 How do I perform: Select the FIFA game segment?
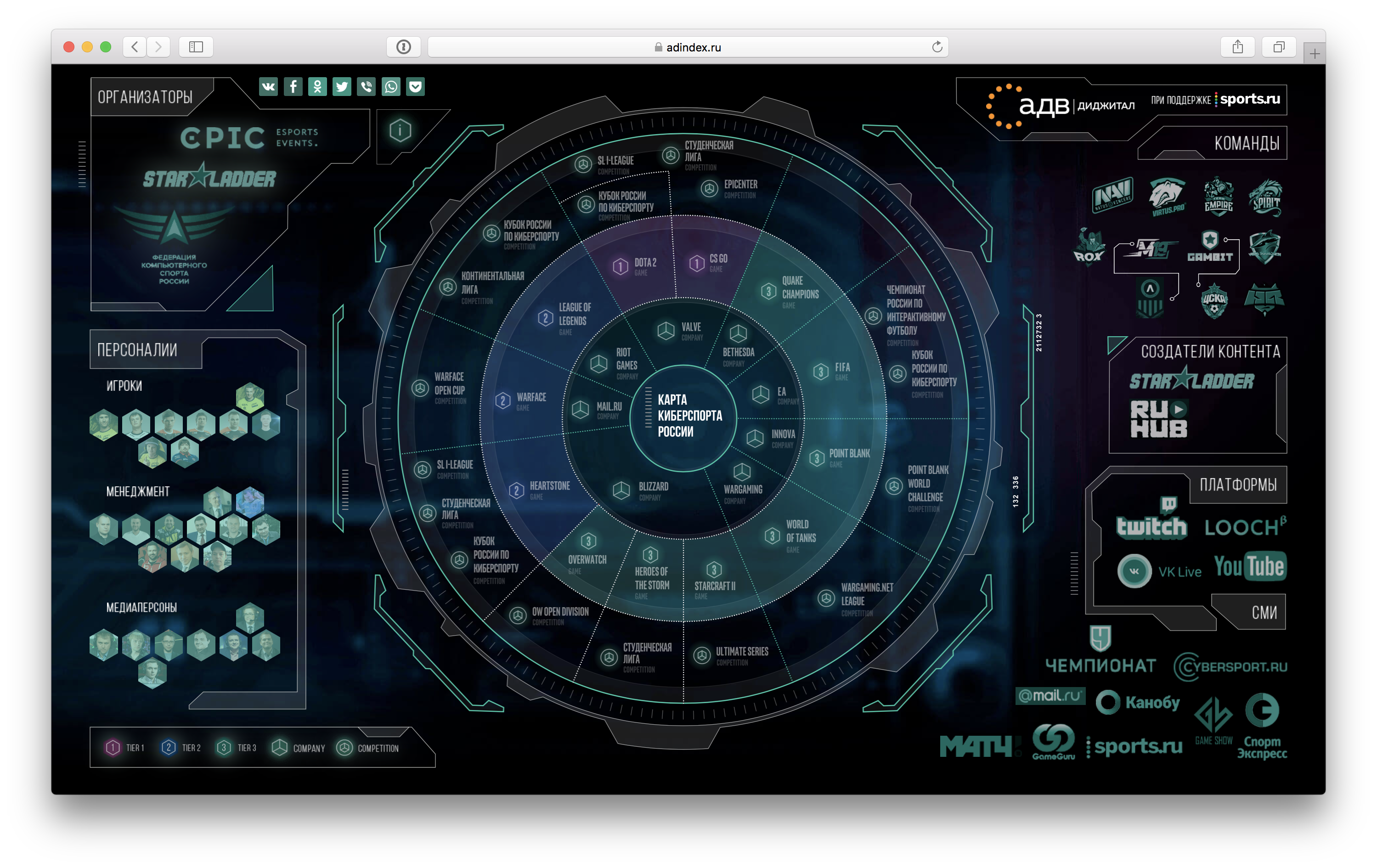coord(831,371)
